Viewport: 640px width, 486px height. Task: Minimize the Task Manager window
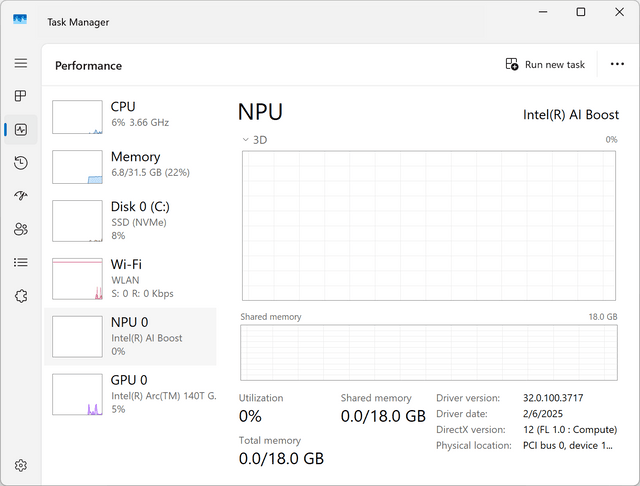542,12
